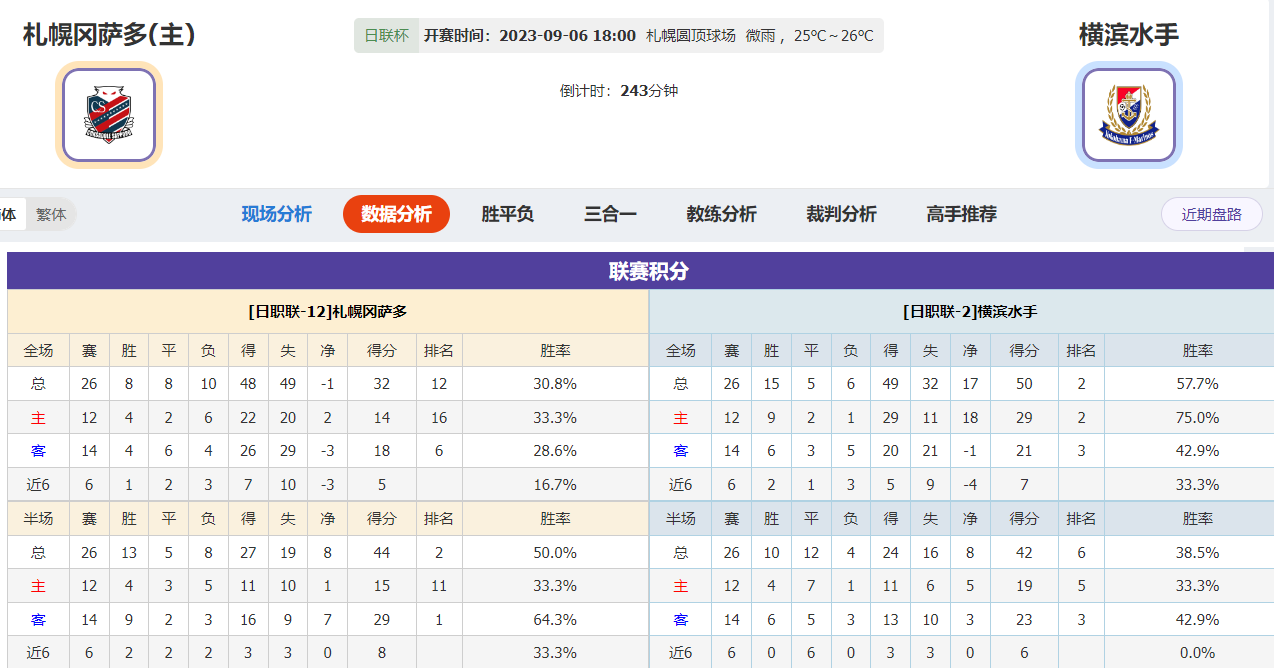Viewport: 1274px width, 668px height.
Task: Switch to the 三合一 tab
Action: click(610, 214)
